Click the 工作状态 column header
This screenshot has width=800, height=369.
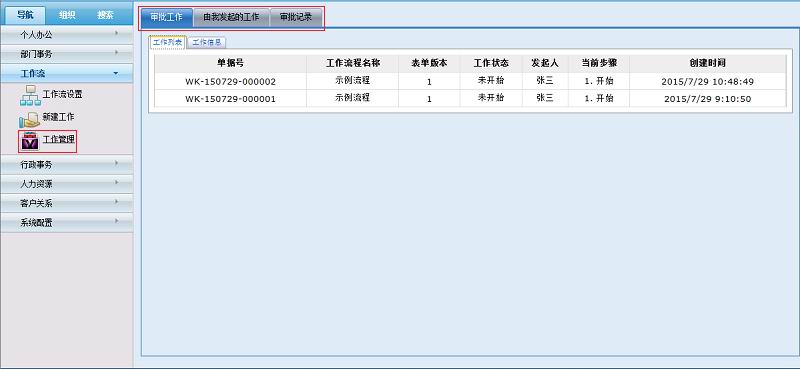pos(491,63)
